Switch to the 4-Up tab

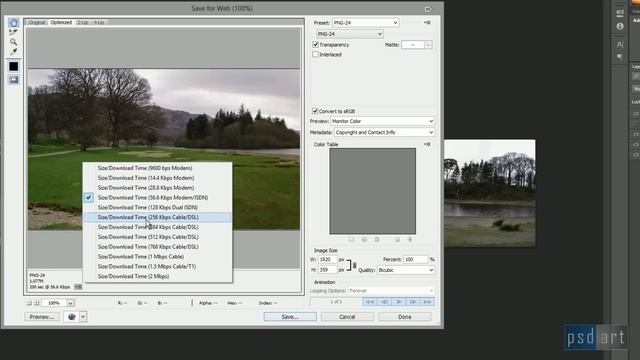point(99,22)
